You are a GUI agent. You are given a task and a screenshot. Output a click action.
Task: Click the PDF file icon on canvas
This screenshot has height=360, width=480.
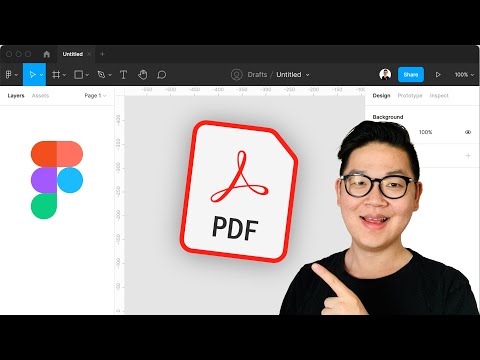coord(239,191)
